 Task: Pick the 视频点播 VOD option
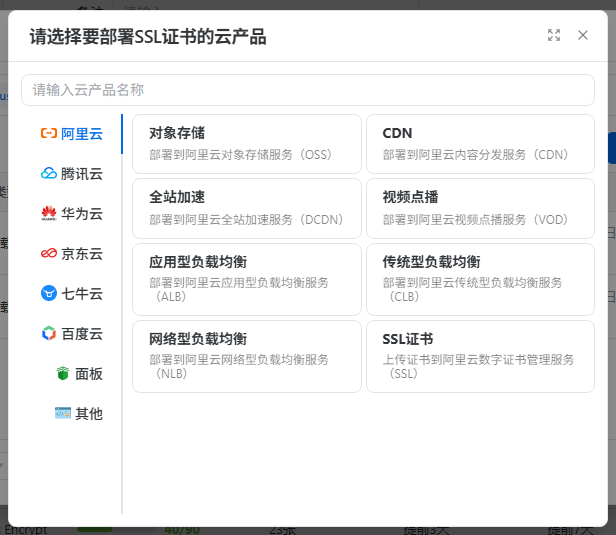(480, 207)
